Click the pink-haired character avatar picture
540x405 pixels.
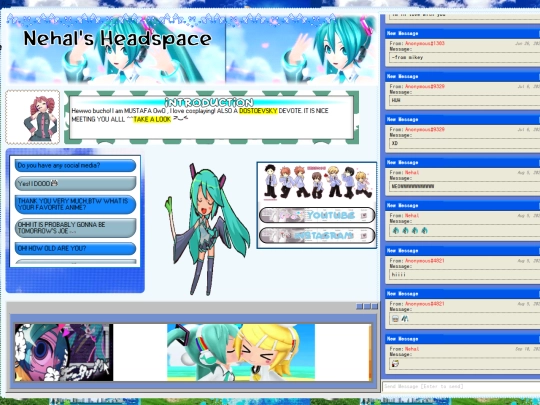pyautogui.click(x=33, y=117)
